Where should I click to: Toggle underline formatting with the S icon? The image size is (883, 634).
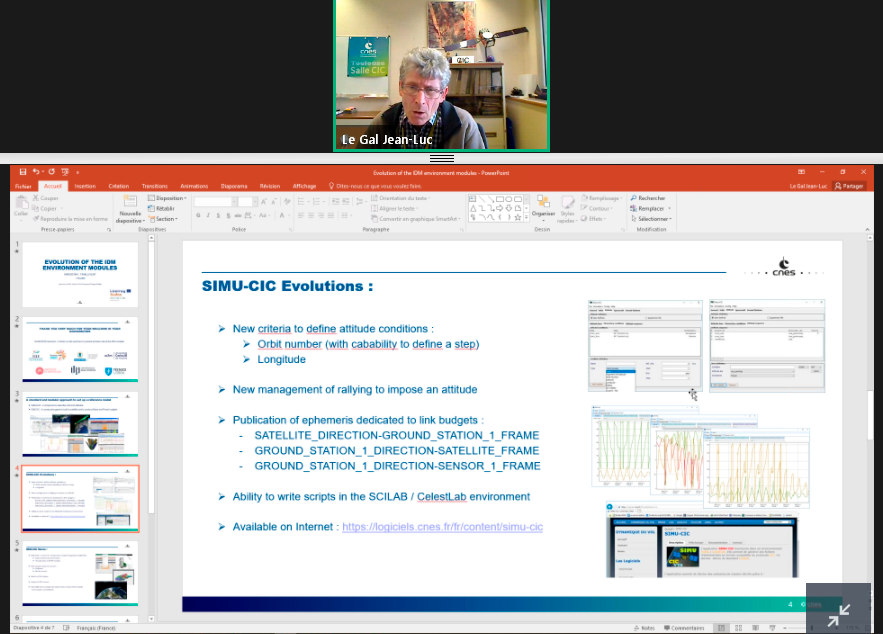[x=217, y=214]
